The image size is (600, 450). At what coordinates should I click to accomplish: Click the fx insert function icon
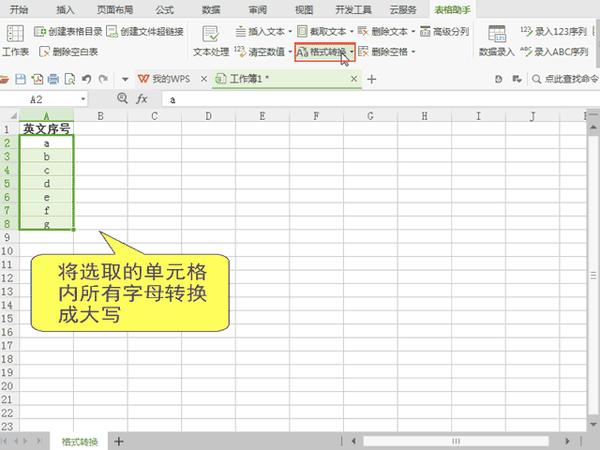[x=142, y=99]
